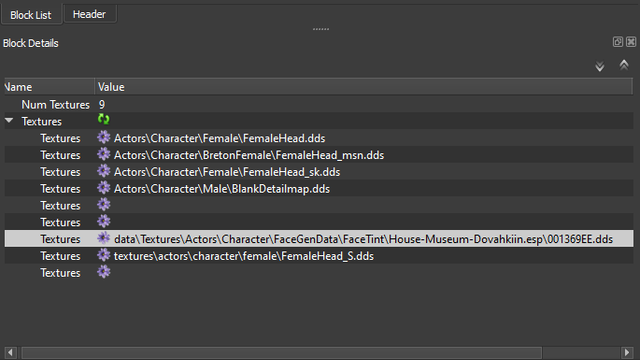Screen dimensions: 640x360
Task: Select the BretonFemale\FemaleHead_msn.dds path
Action: tap(249, 155)
